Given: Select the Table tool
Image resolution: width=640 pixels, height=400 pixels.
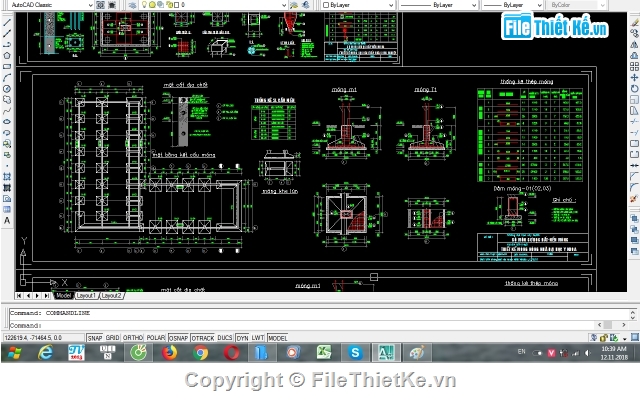Looking at the screenshot, I should [7, 210].
